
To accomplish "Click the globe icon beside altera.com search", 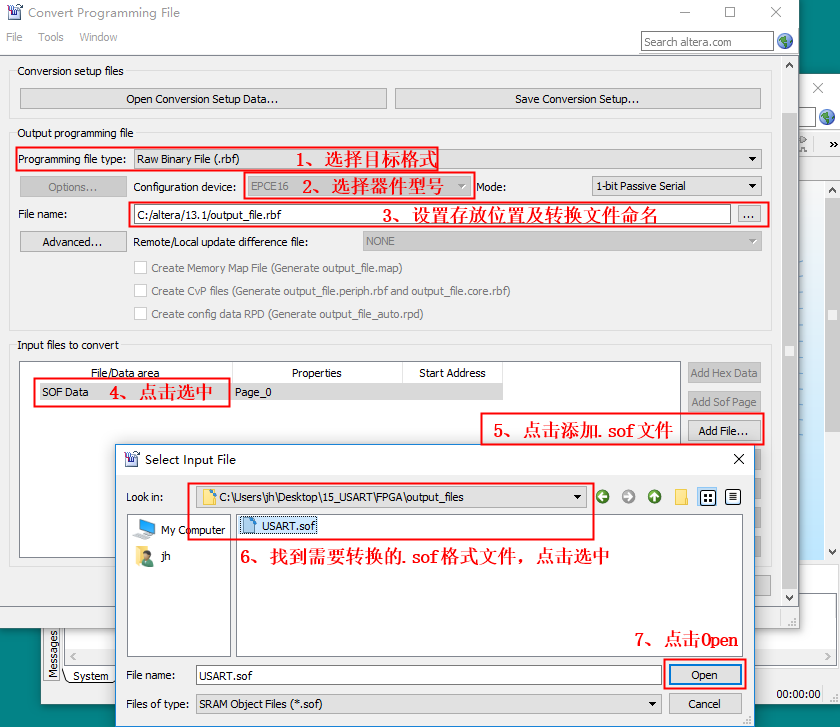I will [785, 41].
